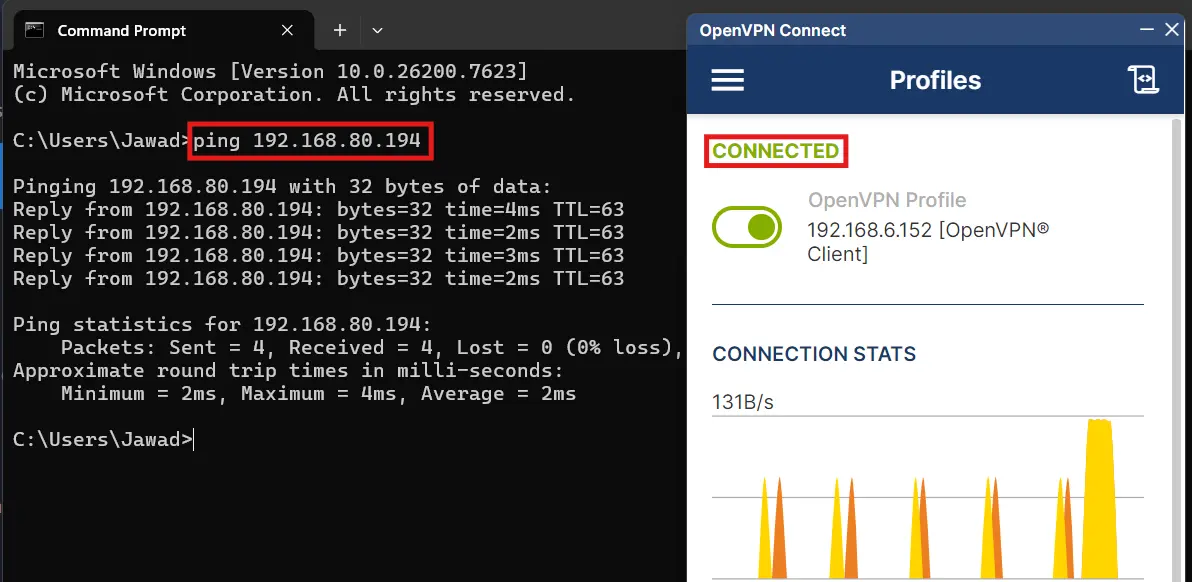Click the 'ping 192.168.80.194' command text

click(306, 141)
